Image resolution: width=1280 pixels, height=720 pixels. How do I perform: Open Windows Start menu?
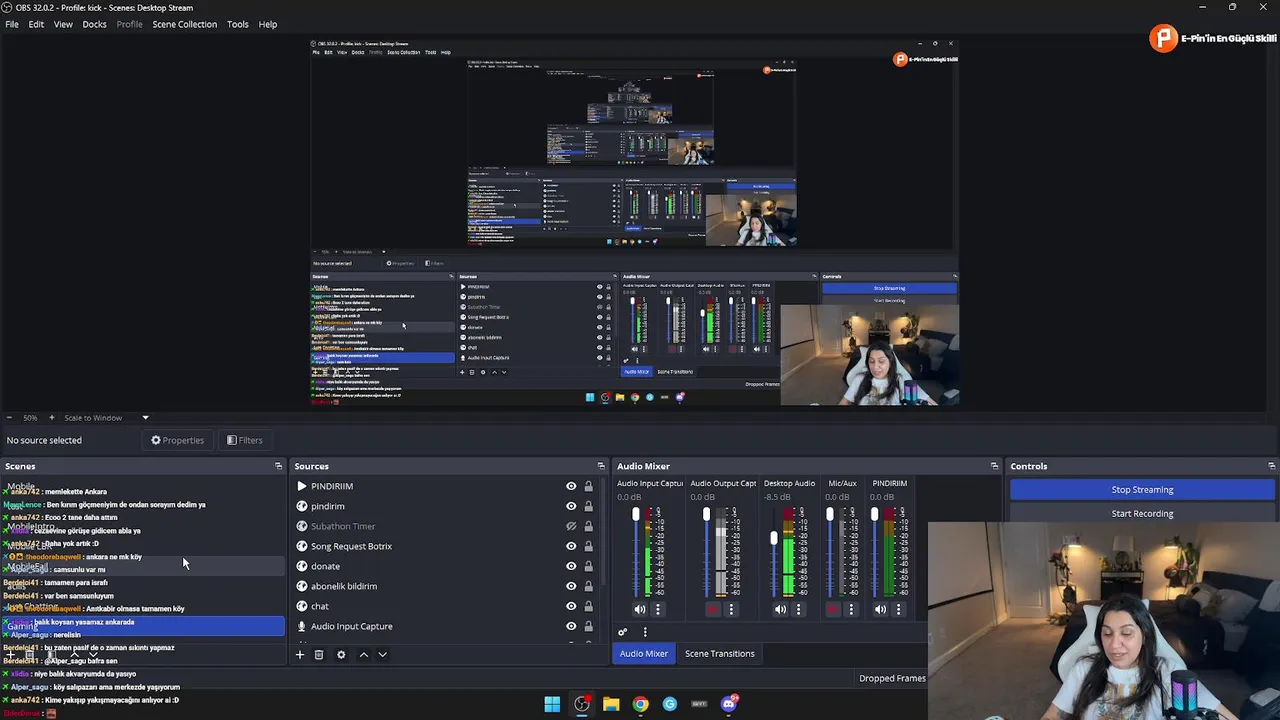pos(552,704)
